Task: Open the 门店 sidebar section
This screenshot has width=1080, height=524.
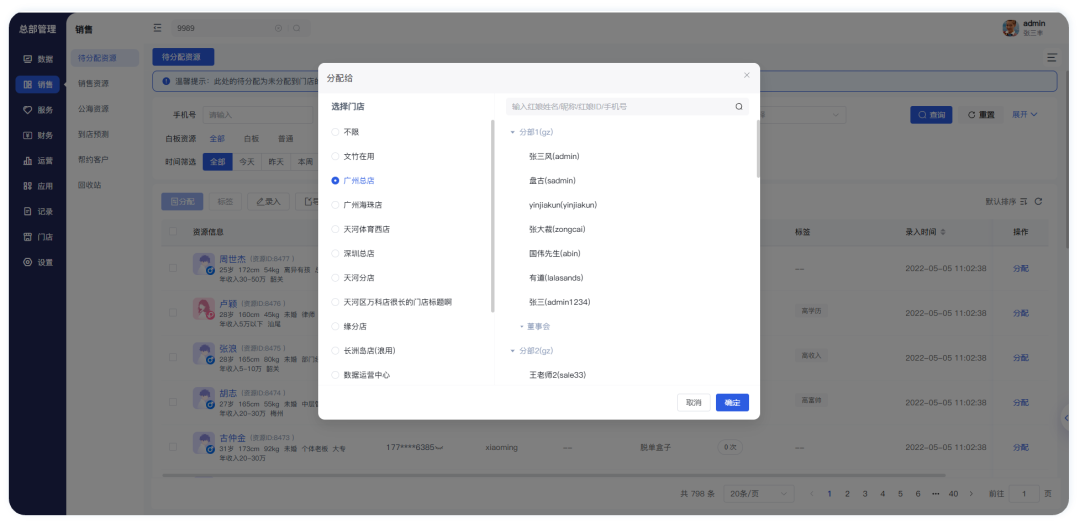Action: pyautogui.click(x=38, y=237)
